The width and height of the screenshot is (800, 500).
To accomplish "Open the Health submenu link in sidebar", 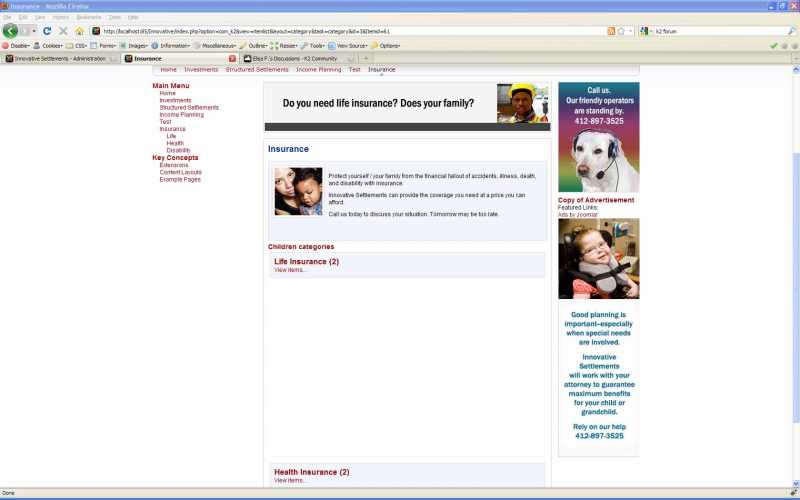I will [175, 143].
